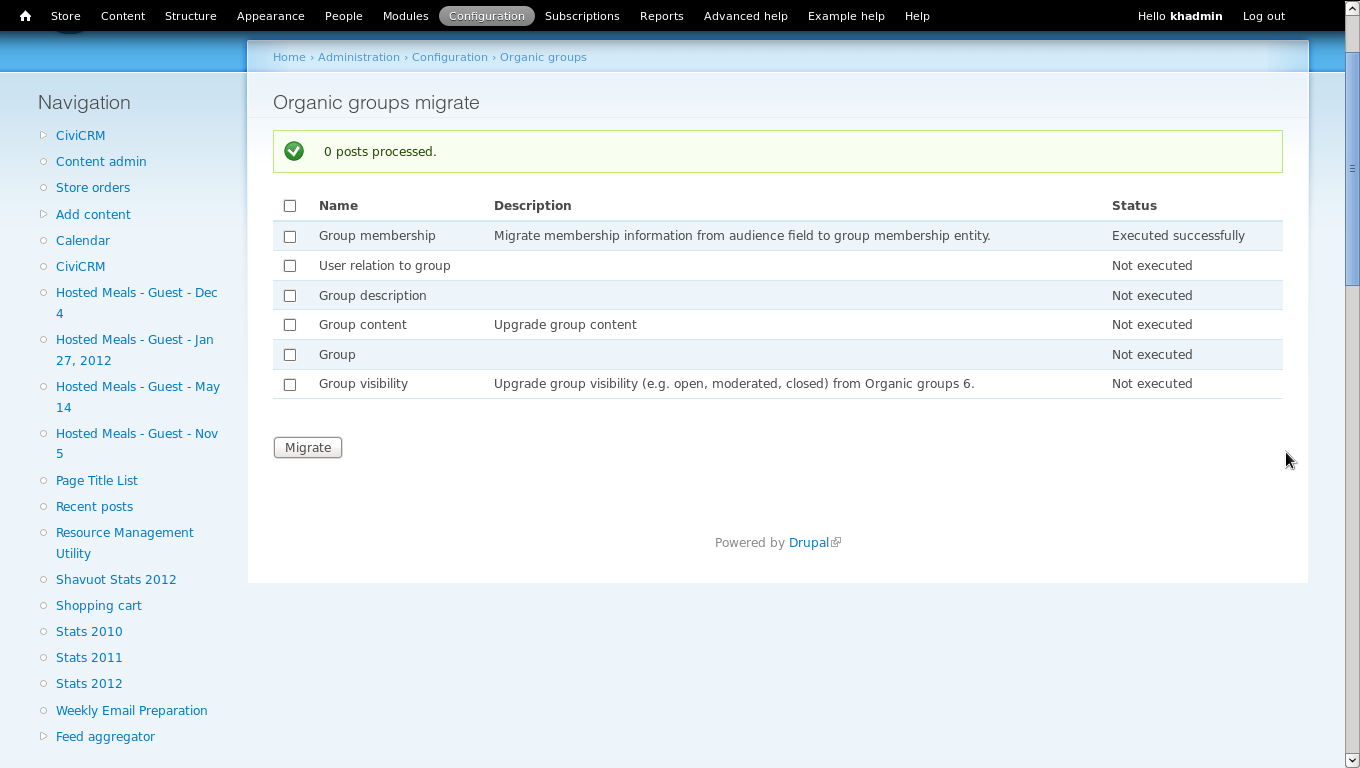Open the Reports menu item

pyautogui.click(x=661, y=16)
